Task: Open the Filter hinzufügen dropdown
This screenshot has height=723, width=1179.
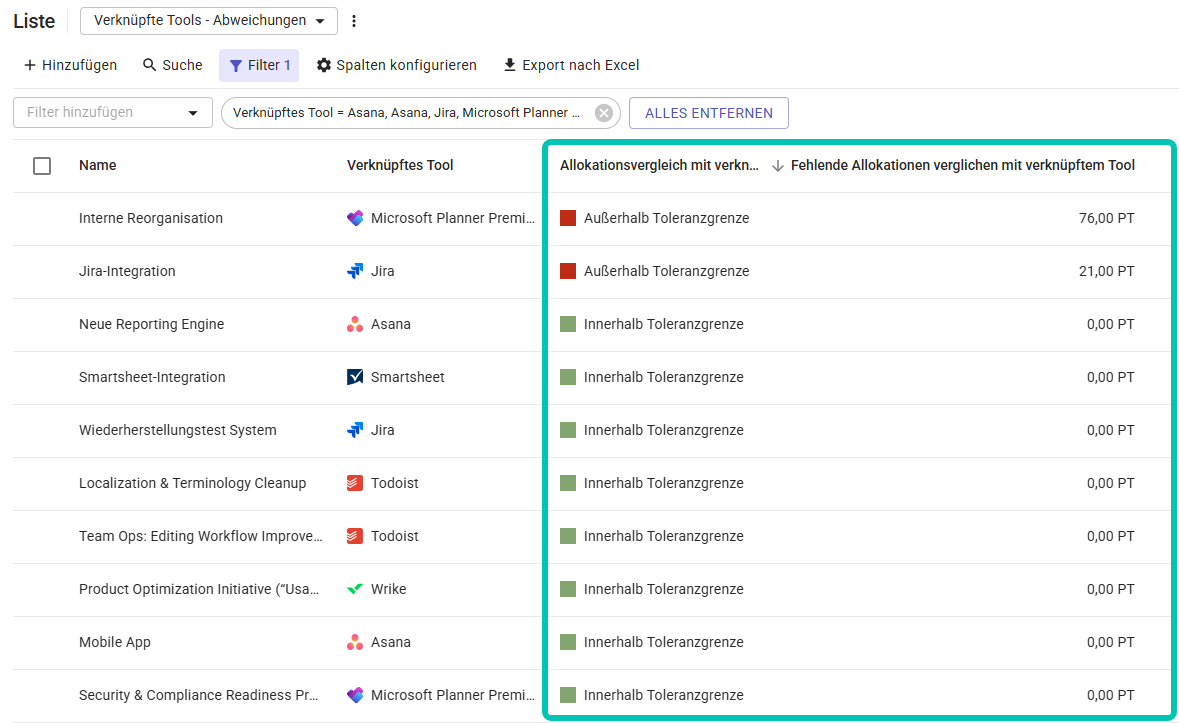Action: pyautogui.click(x=113, y=113)
